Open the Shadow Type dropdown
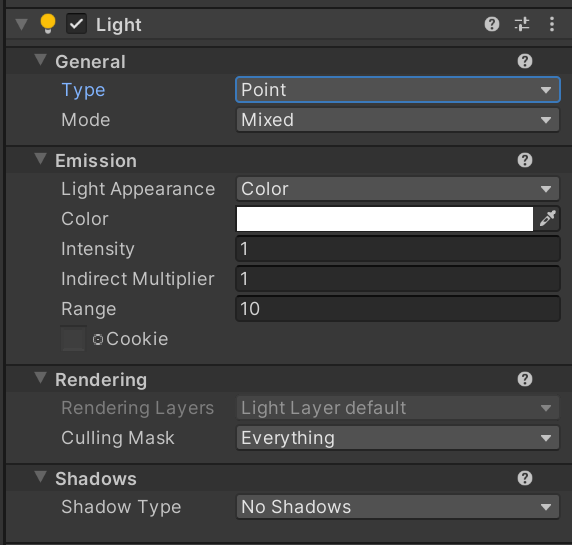Screen dimensions: 572x545 (398, 507)
